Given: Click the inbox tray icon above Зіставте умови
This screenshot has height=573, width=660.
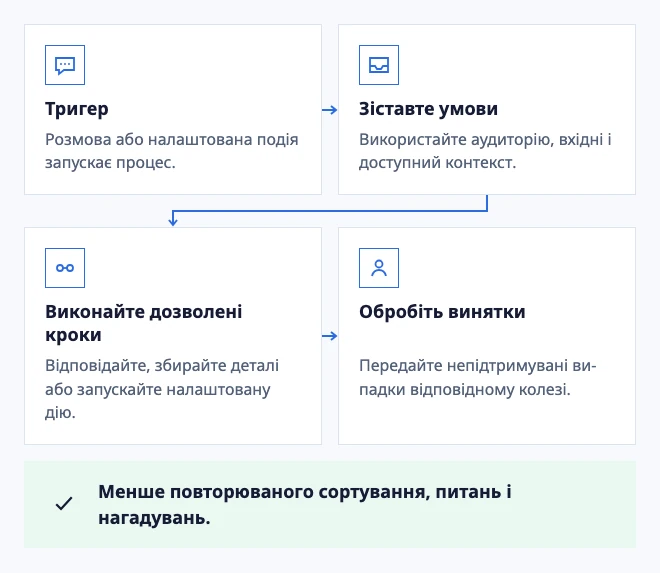Looking at the screenshot, I should [x=379, y=65].
